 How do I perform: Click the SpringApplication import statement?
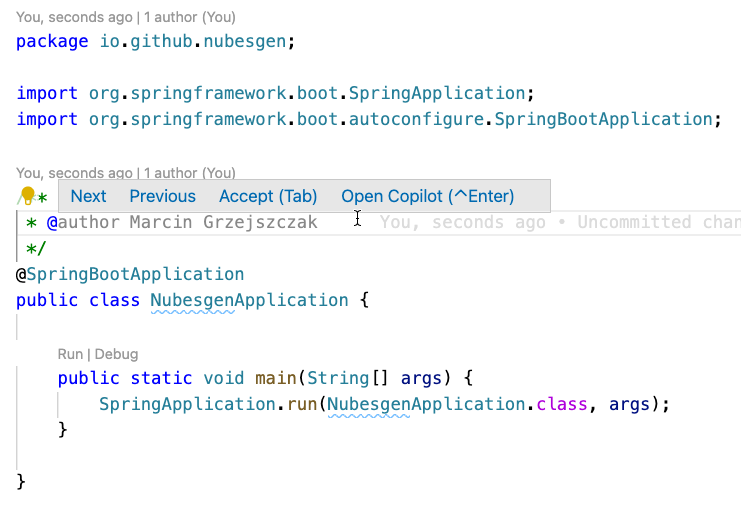[x=275, y=94]
